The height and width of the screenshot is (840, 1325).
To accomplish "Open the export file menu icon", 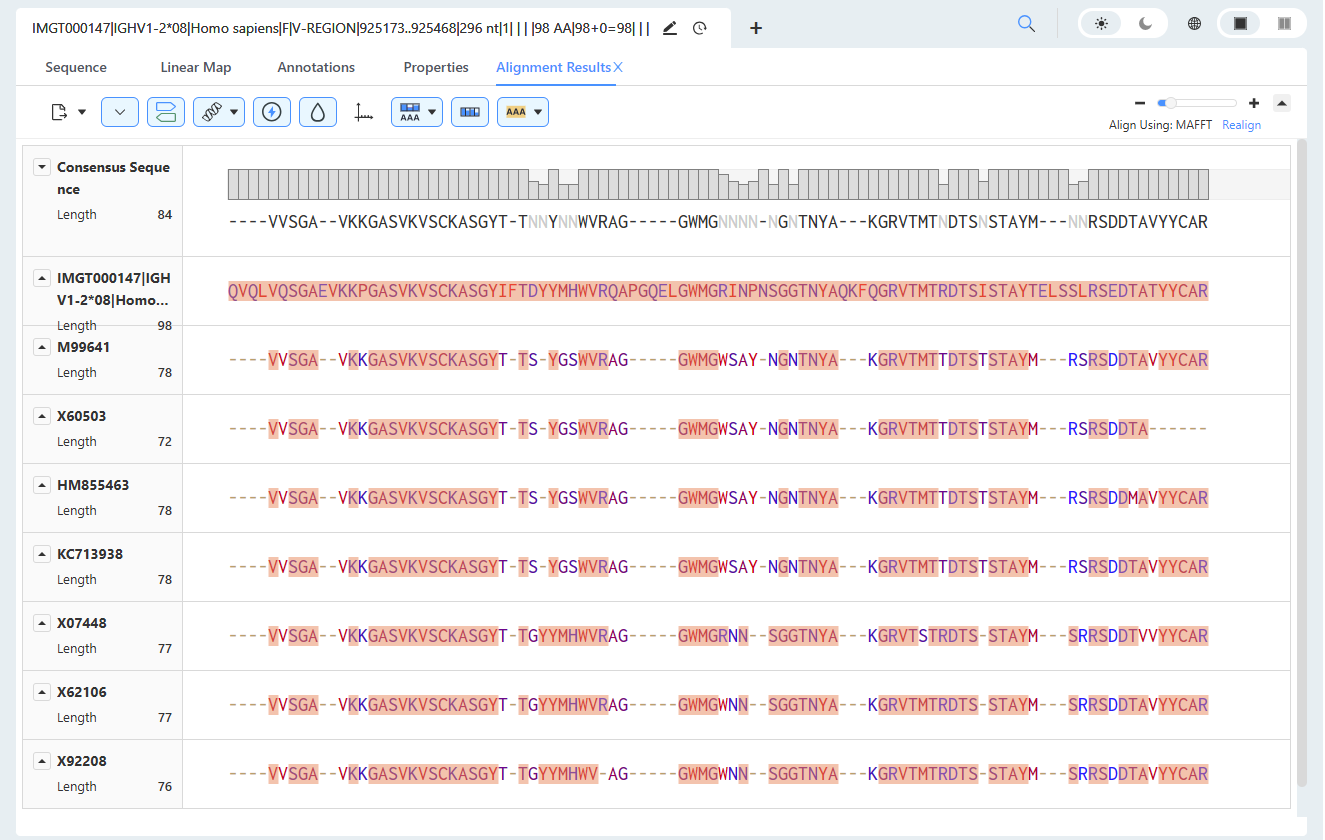I will pos(59,112).
